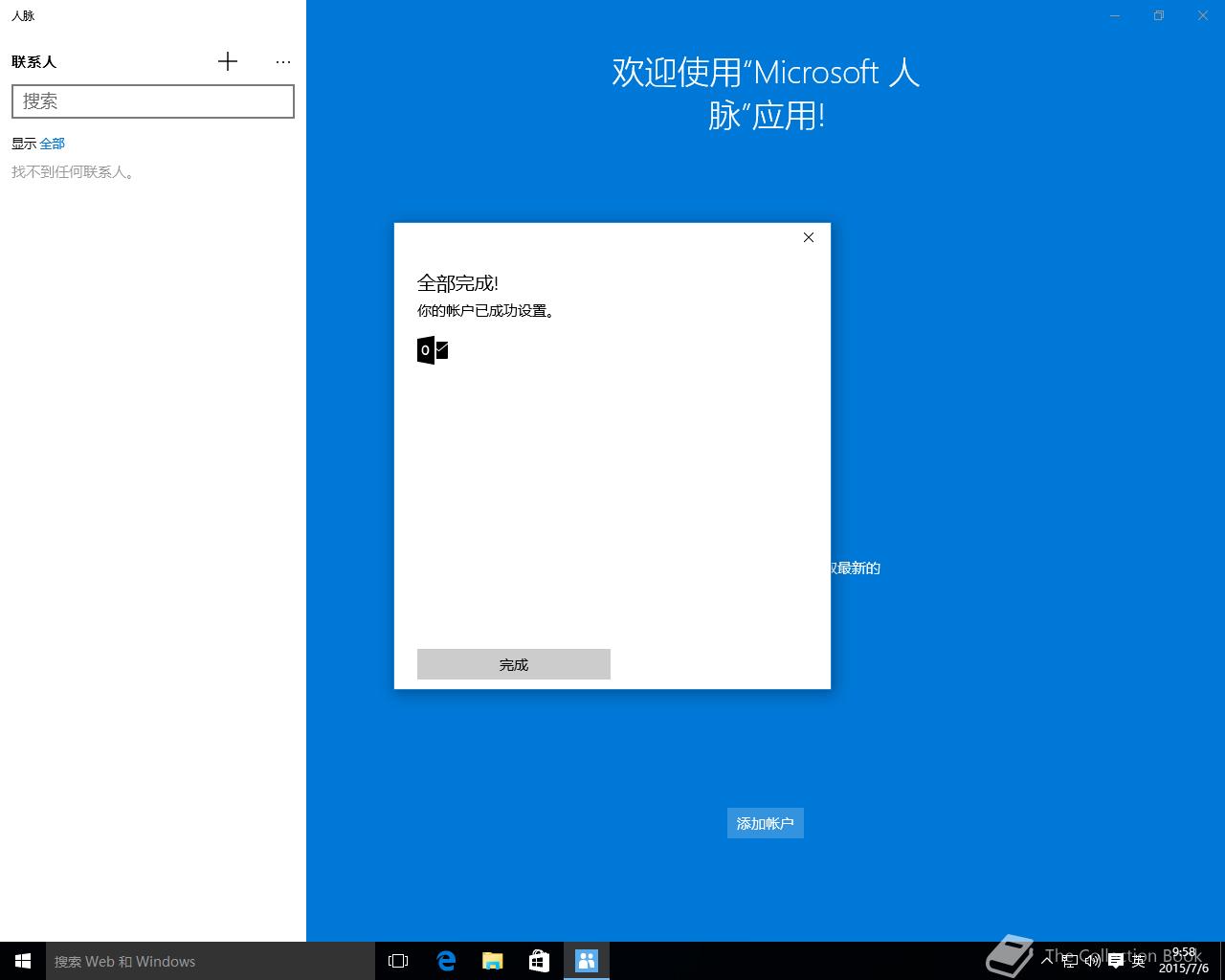Screen dimensions: 1225x980
Task: Select the 联系人 heading text
Action: [x=34, y=61]
